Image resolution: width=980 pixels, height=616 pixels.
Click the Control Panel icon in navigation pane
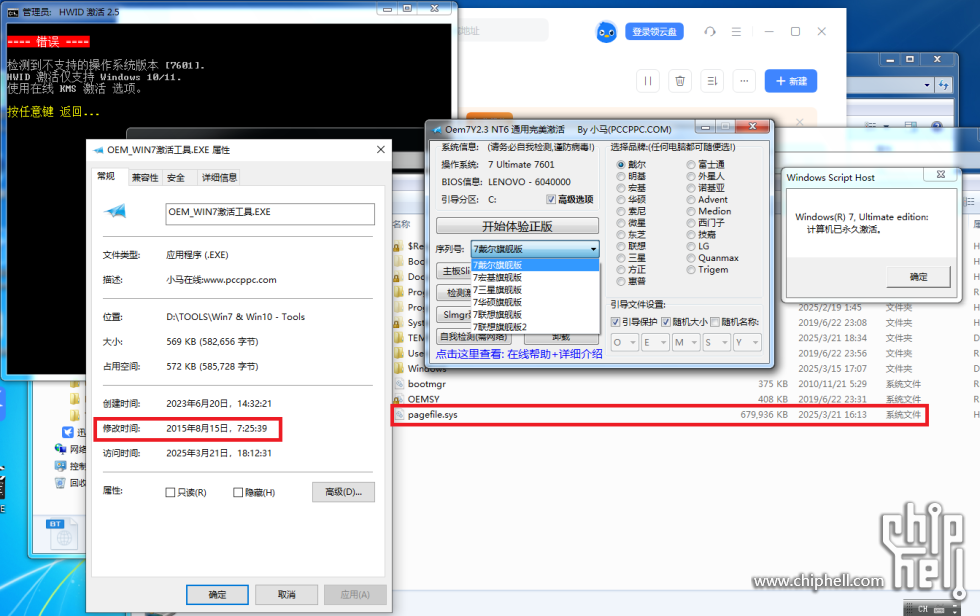click(60, 465)
